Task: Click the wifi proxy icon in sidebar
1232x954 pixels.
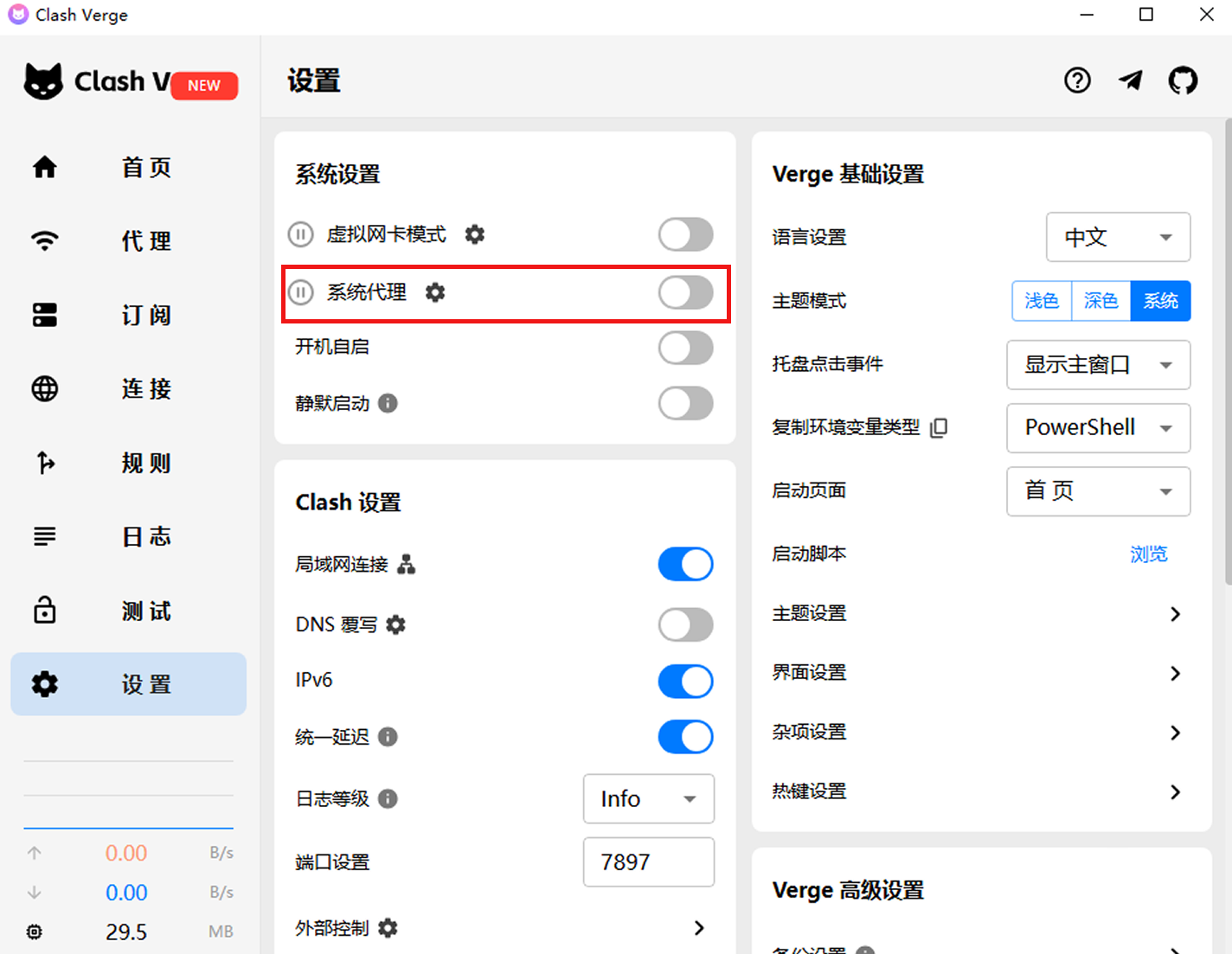Action: [x=45, y=240]
